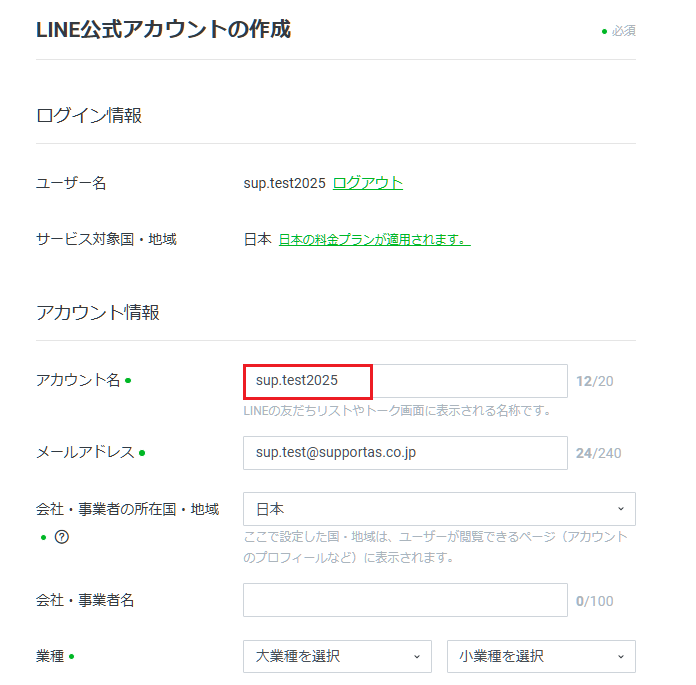Click the 業種 field label
This screenshot has height=685, width=696.
50,656
